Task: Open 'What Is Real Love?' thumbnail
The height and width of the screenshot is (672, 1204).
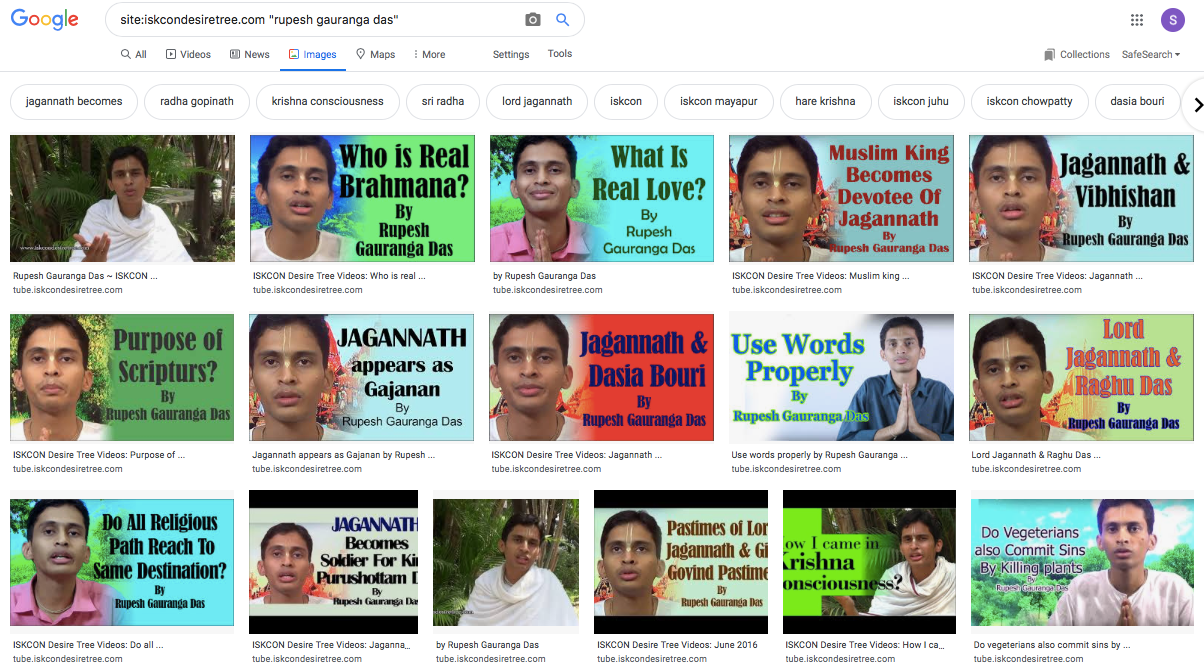Action: pos(602,199)
